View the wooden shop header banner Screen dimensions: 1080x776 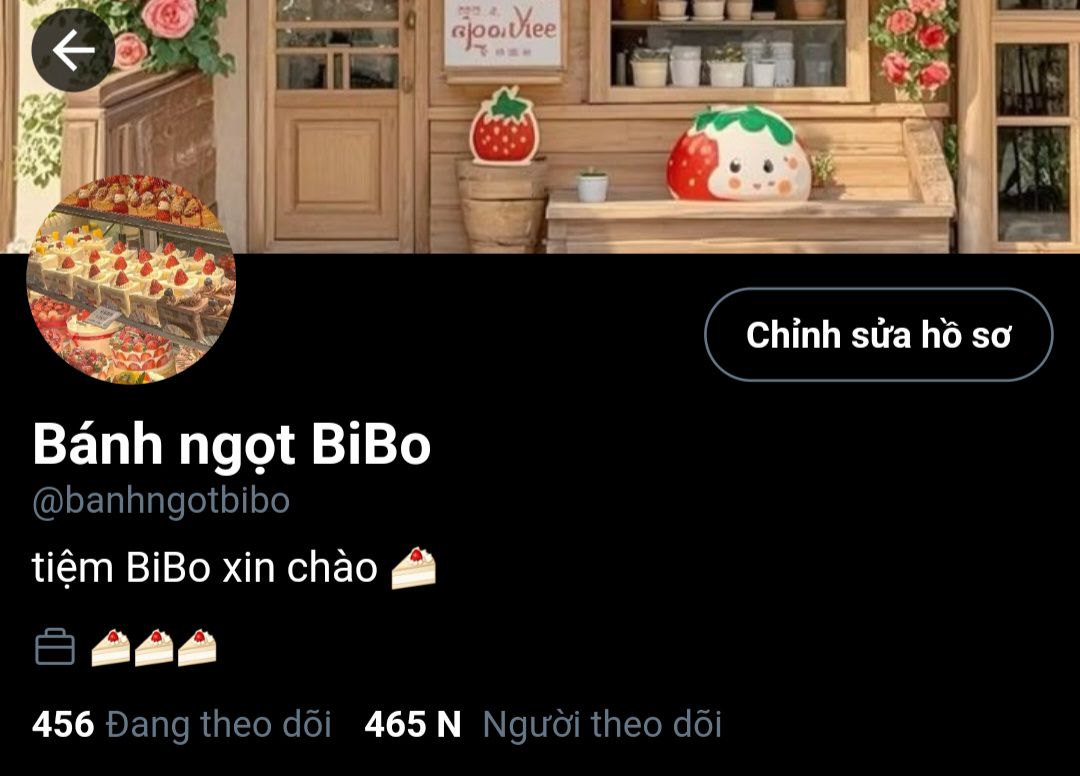click(x=540, y=127)
